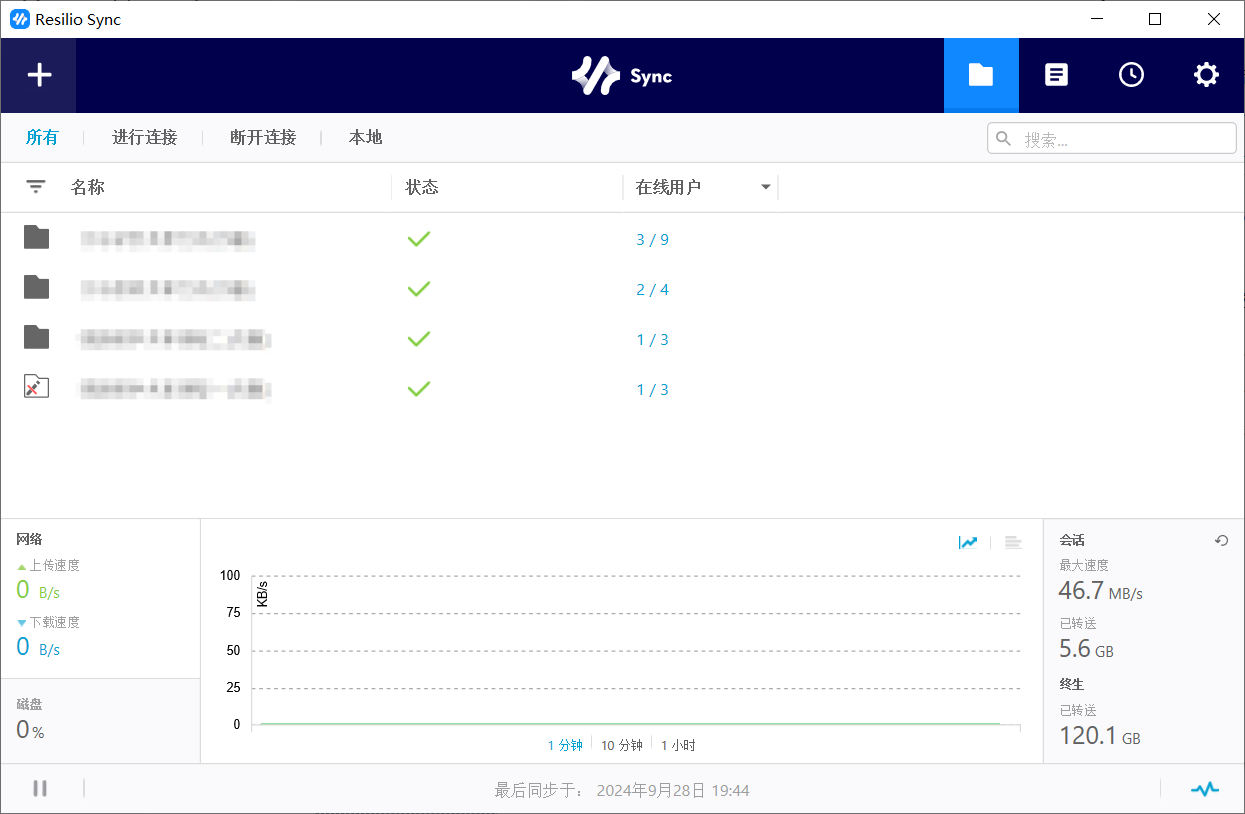Viewport: 1245px width, 814px height.
Task: Click the 46.7 MB/s max speed value
Action: [1101, 590]
